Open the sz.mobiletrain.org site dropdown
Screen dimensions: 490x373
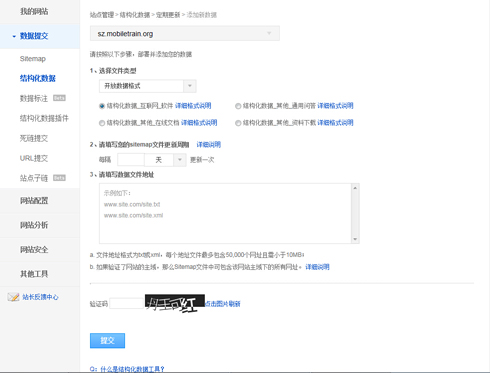pyautogui.click(x=185, y=34)
